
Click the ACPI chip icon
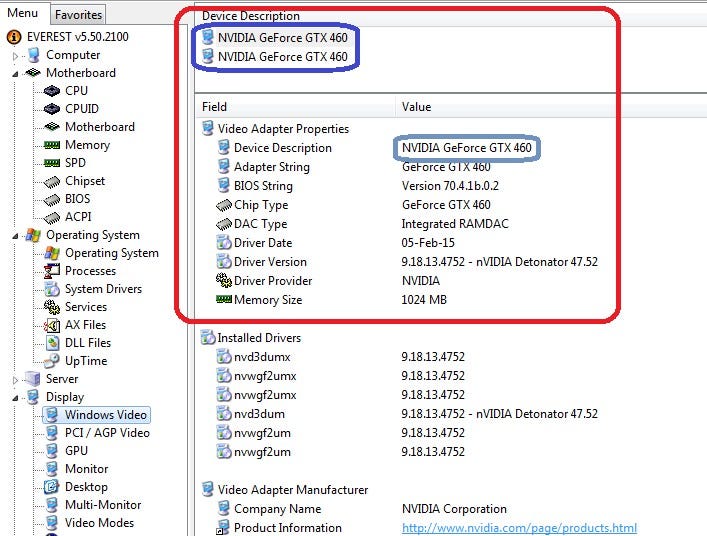[52, 218]
